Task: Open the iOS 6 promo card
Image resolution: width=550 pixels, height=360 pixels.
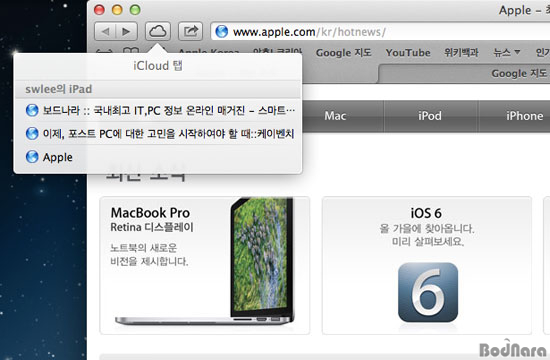Action: (x=427, y=265)
